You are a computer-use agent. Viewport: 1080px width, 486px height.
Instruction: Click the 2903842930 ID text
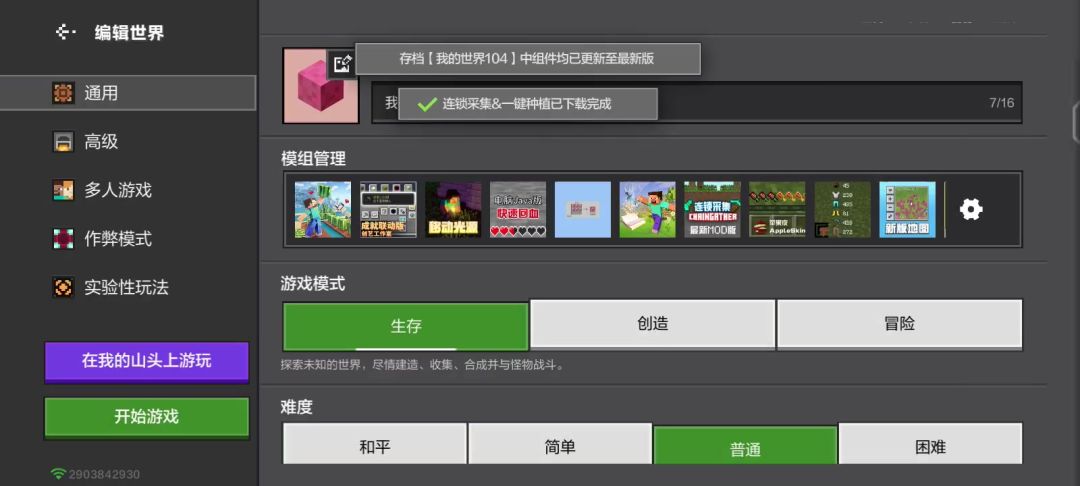pyautogui.click(x=104, y=474)
